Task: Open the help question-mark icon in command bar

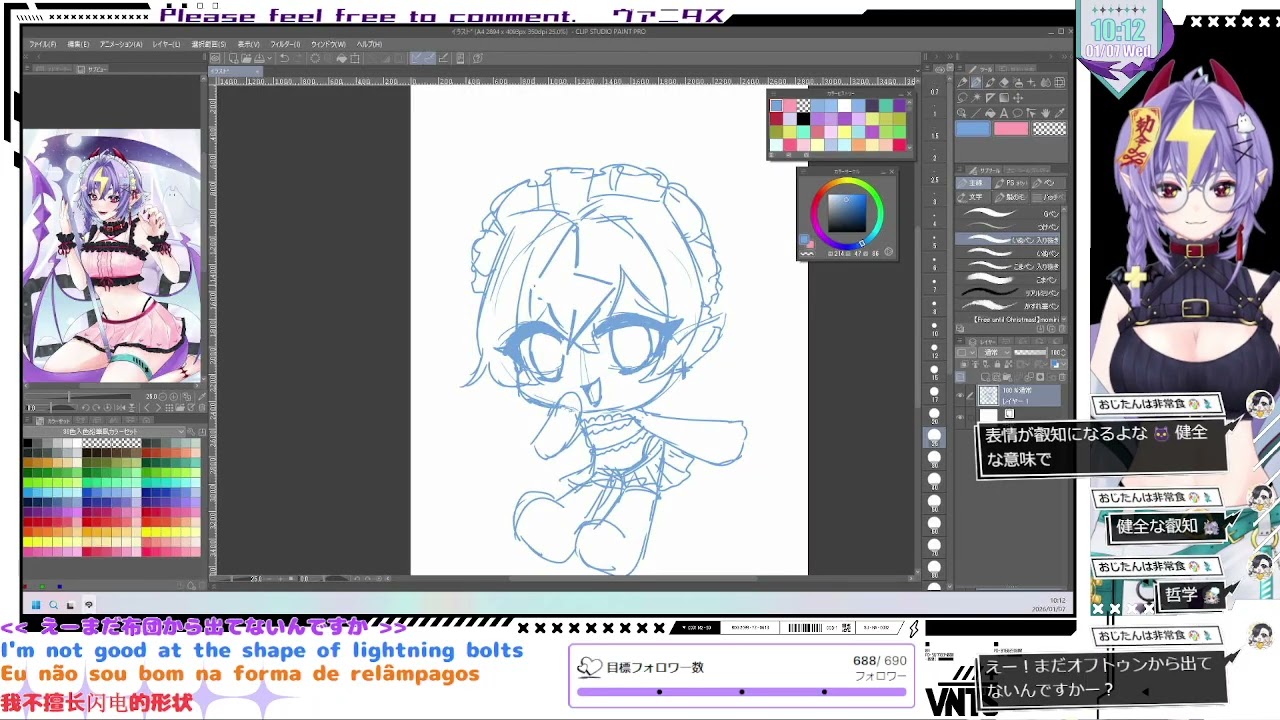Action: [478, 58]
